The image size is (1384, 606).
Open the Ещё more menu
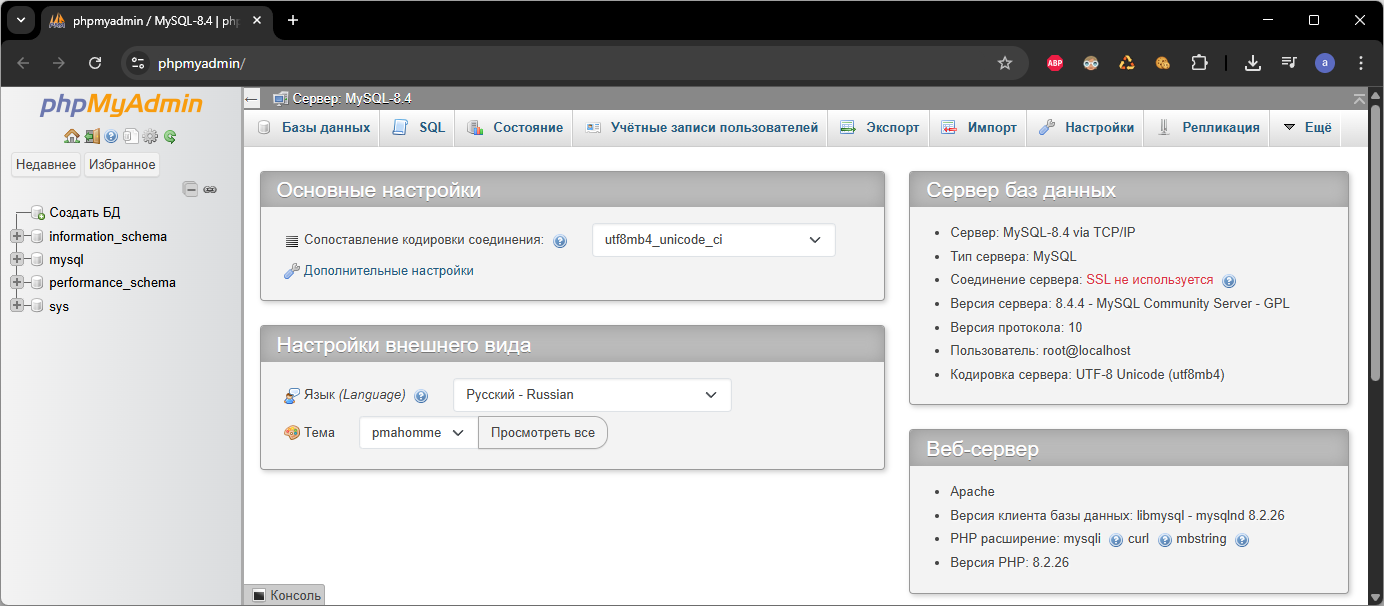[1307, 128]
